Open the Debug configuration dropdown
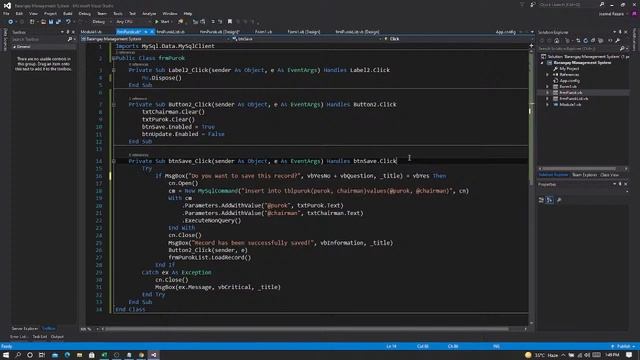The width and height of the screenshot is (640, 360). (x=101, y=22)
